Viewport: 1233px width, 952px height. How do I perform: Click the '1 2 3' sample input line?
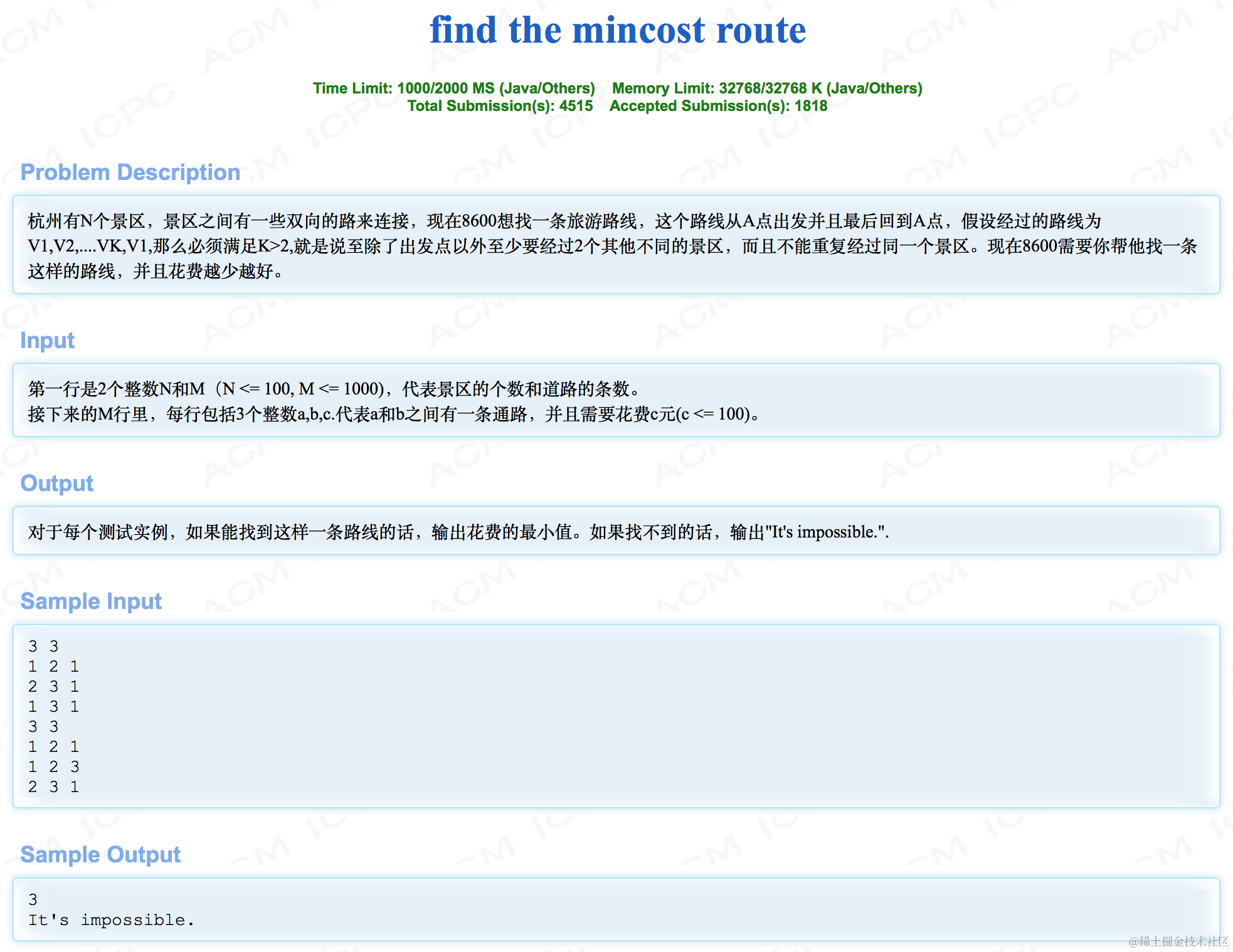tap(53, 766)
